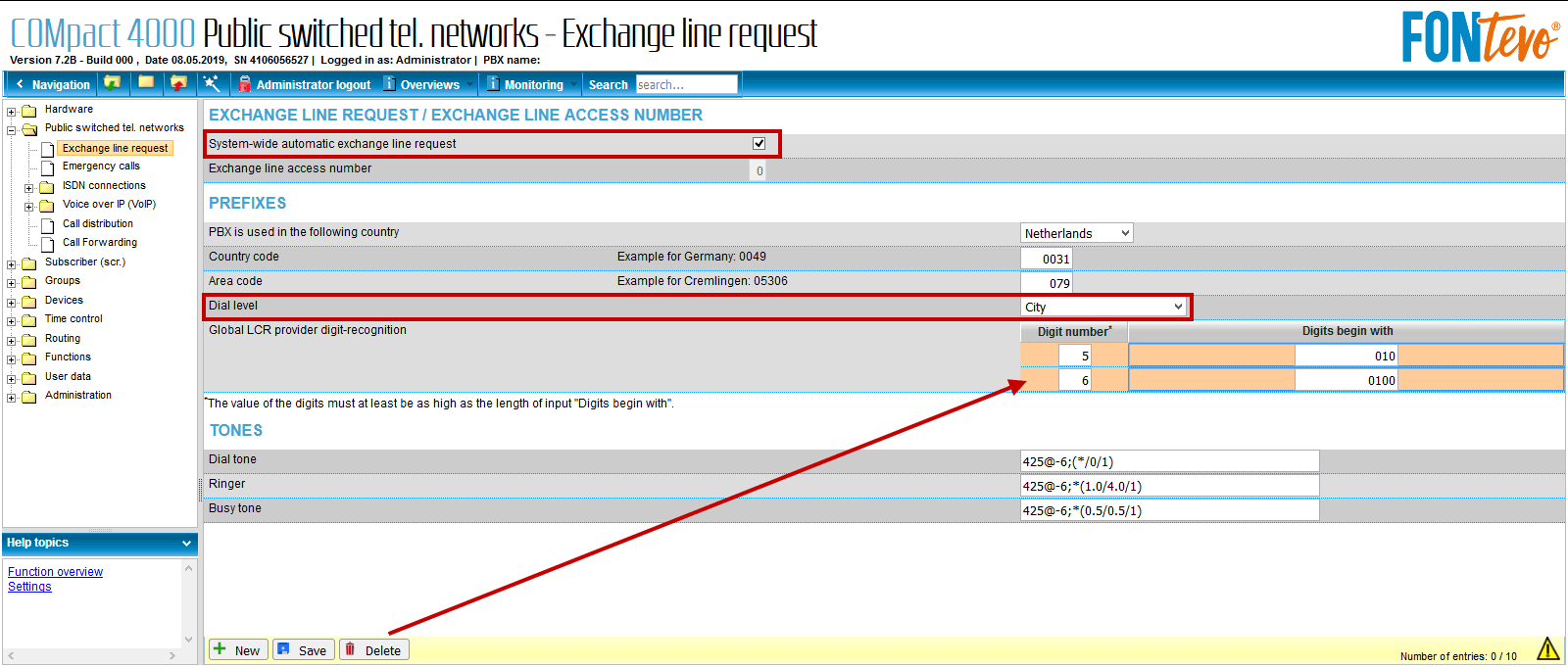Click the Call distribution page icon
This screenshot has width=1568, height=667.
tap(47, 224)
